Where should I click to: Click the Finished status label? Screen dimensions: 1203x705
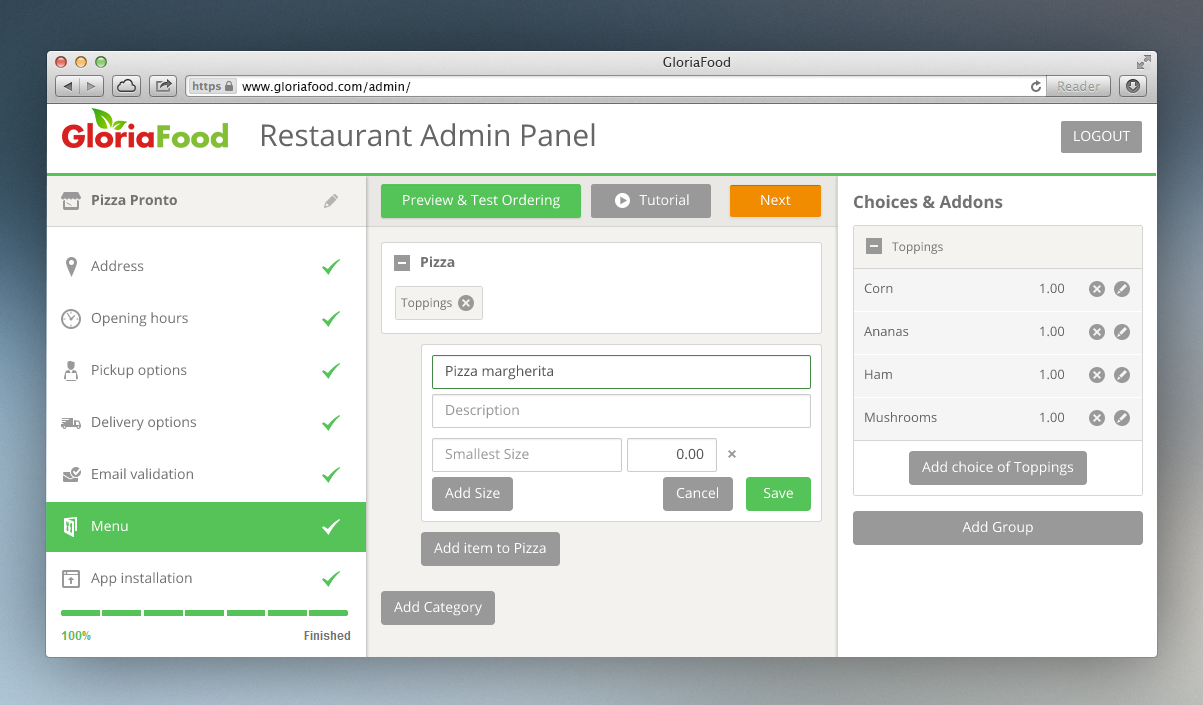click(327, 636)
